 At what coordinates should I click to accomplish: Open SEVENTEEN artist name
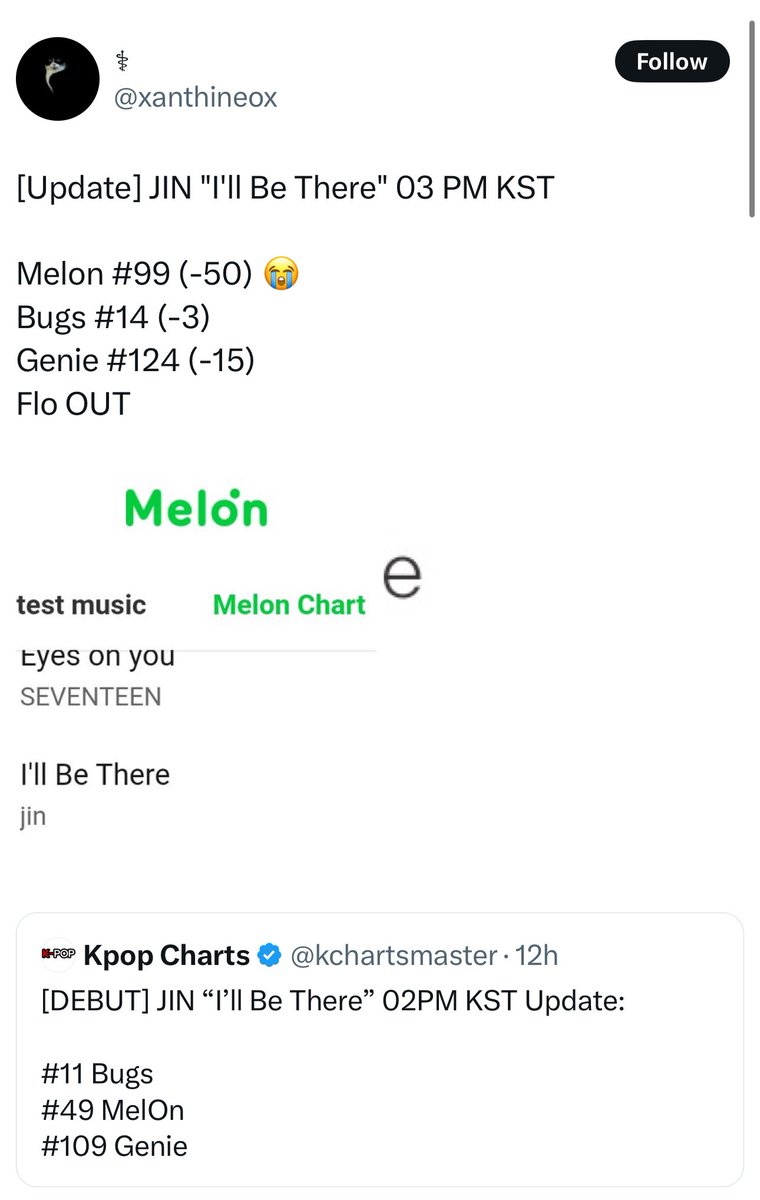(x=91, y=697)
